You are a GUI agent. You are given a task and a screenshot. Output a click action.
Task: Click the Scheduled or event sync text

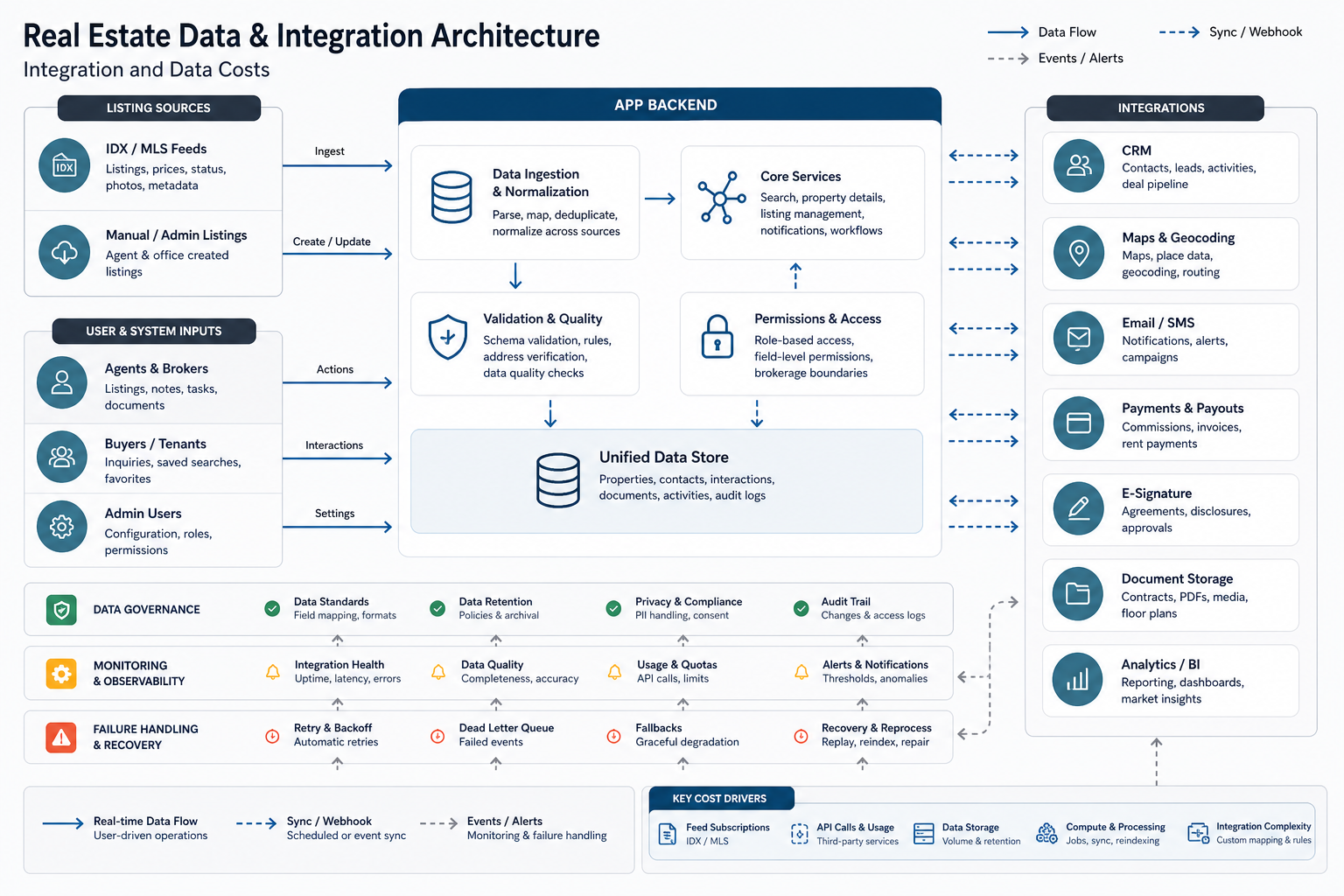coord(346,836)
